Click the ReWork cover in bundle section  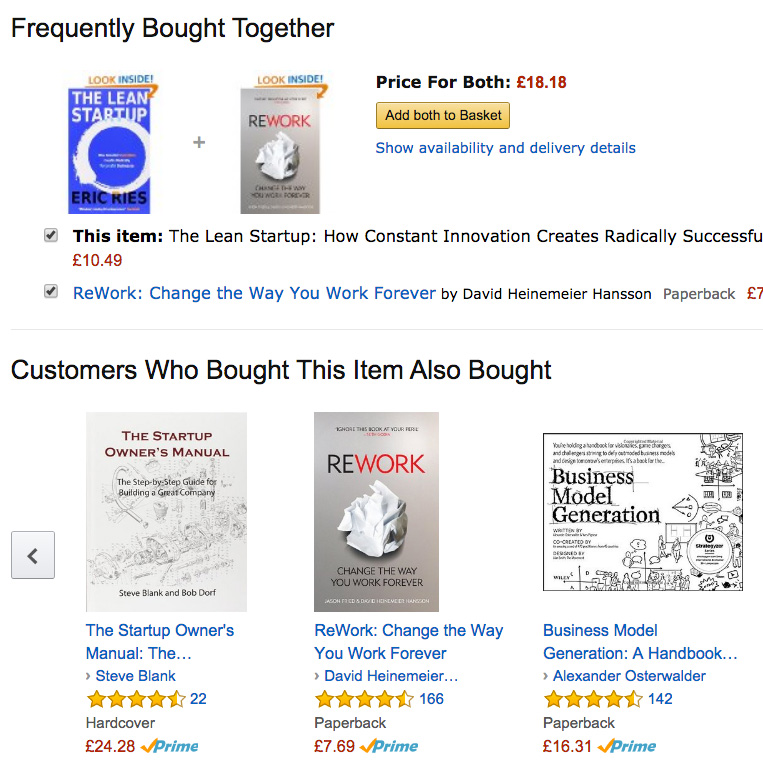280,148
